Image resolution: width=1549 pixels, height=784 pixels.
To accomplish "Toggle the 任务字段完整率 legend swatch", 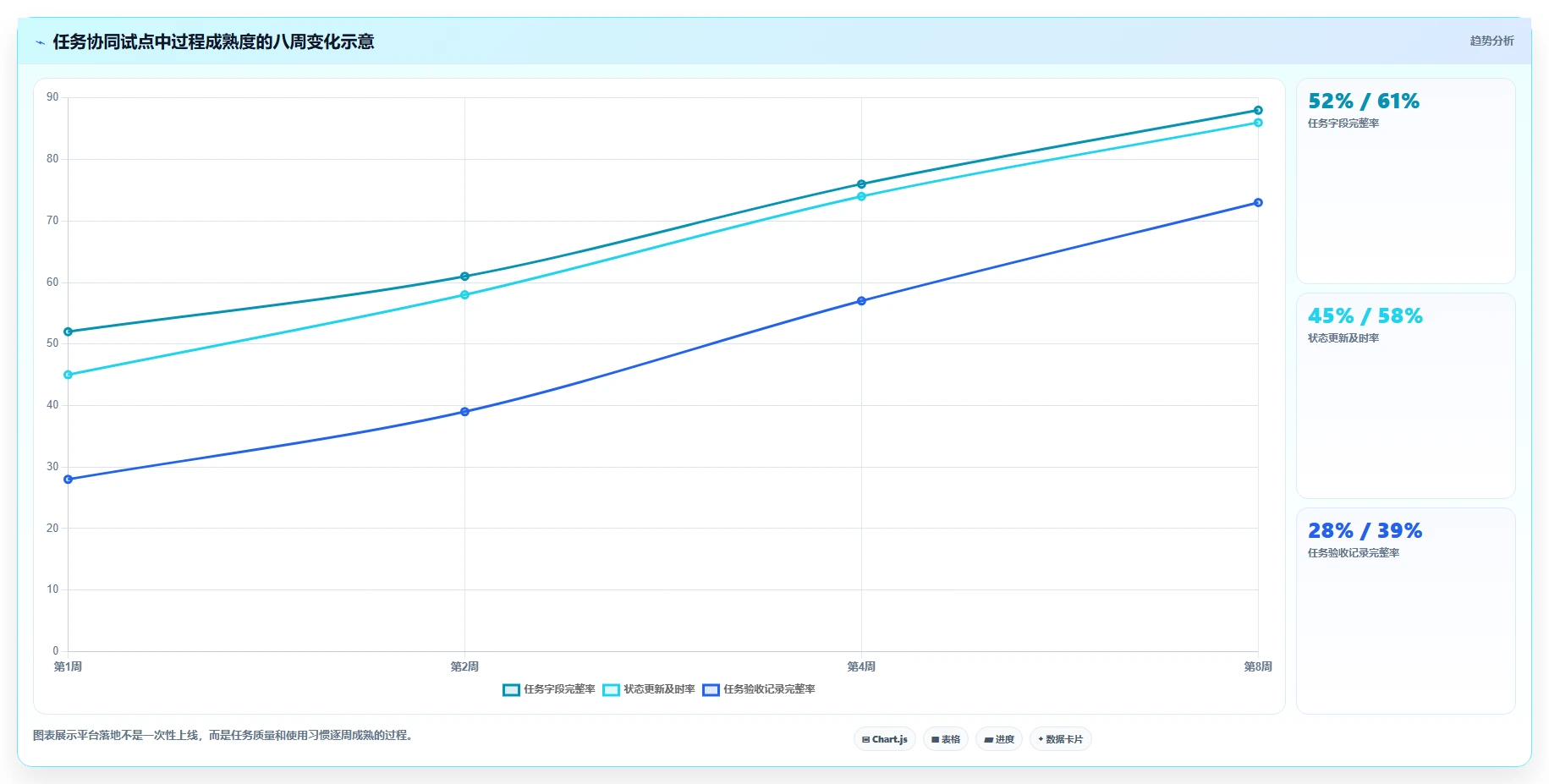I will 511,690.
